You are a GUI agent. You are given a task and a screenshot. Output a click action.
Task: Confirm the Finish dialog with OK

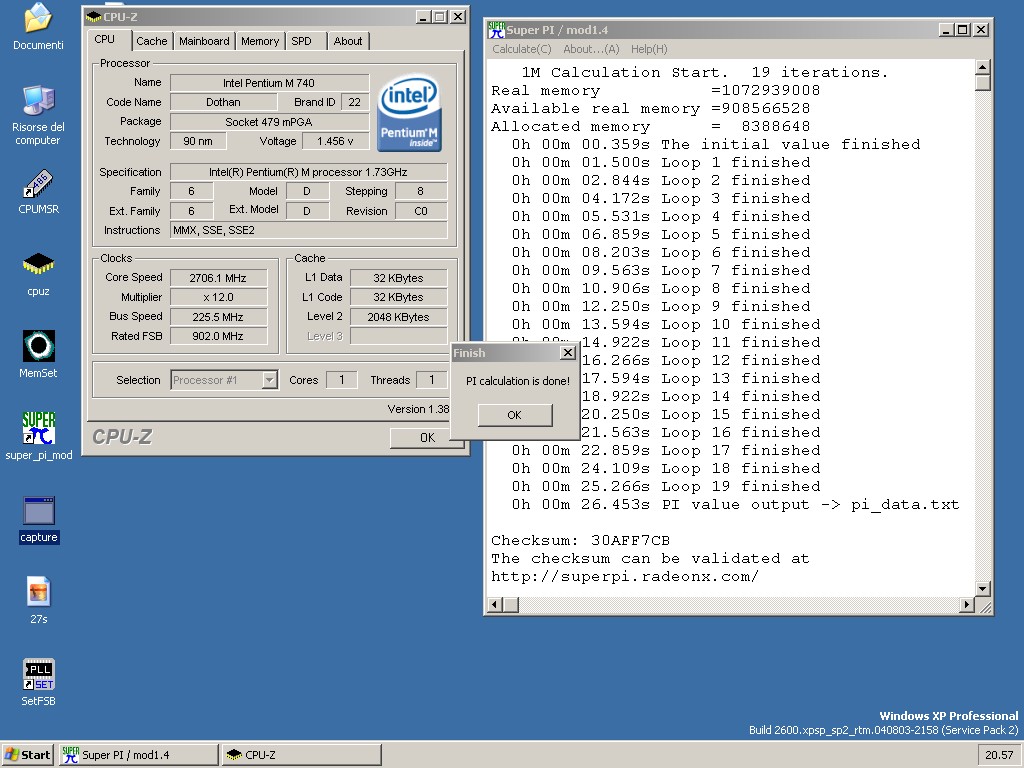point(515,415)
